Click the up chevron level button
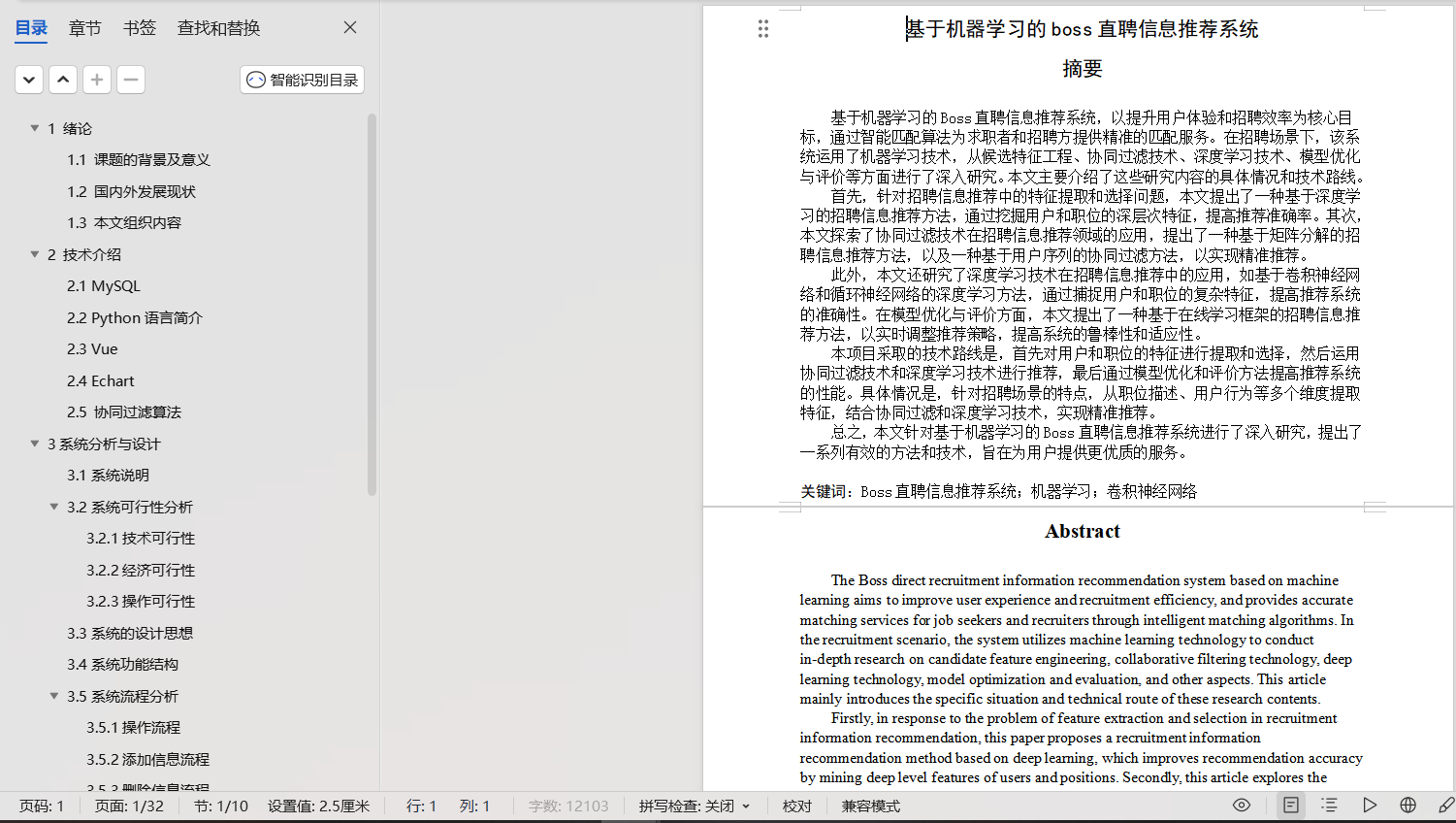This screenshot has height=823, width=1456. coord(63,80)
